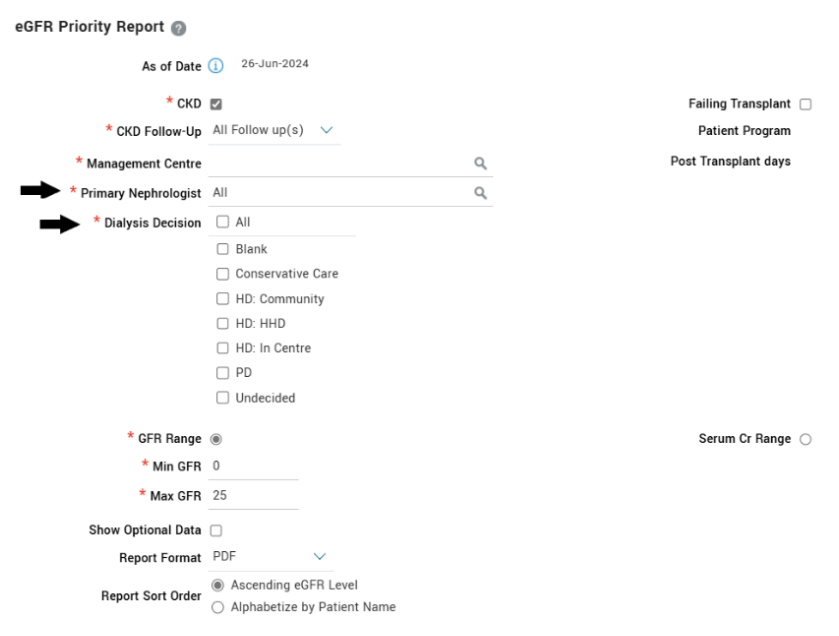Click the As of Date info icon
This screenshot has width=839, height=636.
[x=215, y=67]
